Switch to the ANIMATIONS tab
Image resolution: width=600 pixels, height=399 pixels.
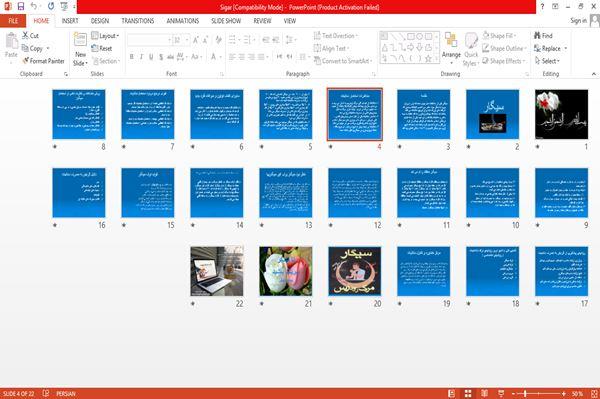pyautogui.click(x=183, y=21)
